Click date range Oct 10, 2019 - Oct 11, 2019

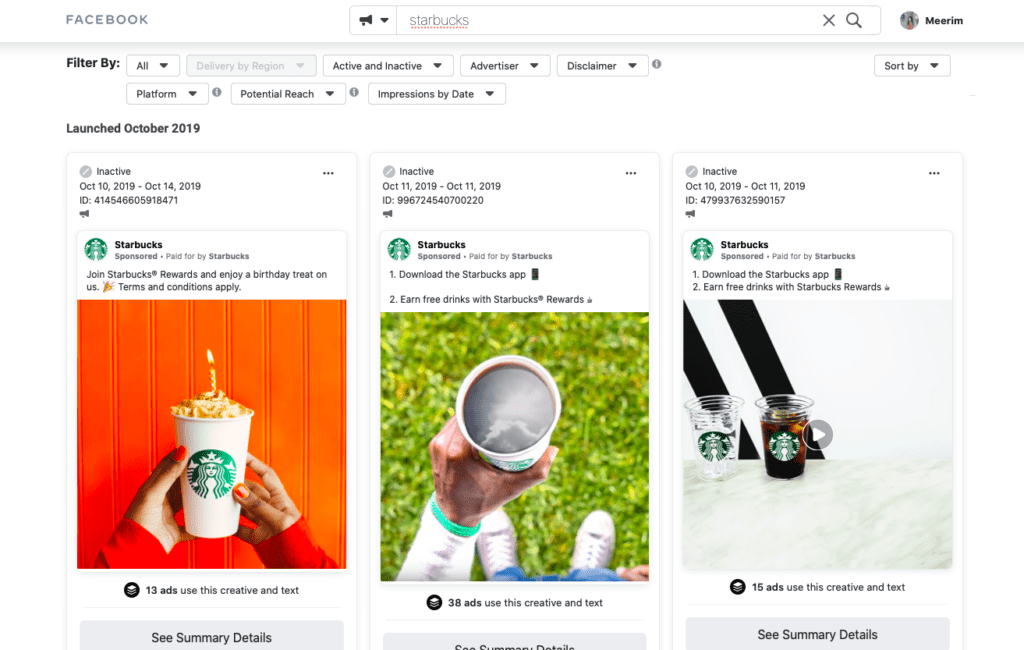pyautogui.click(x=745, y=186)
